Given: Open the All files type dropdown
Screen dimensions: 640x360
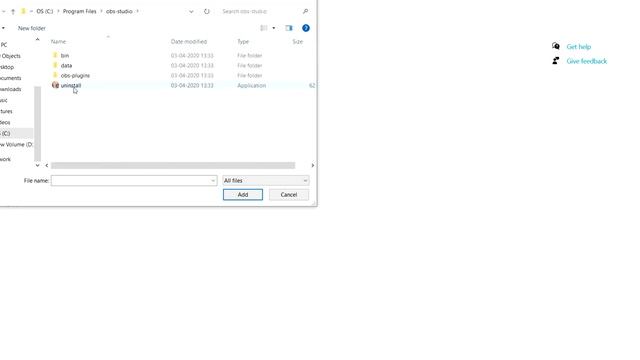Looking at the screenshot, I should click(266, 180).
